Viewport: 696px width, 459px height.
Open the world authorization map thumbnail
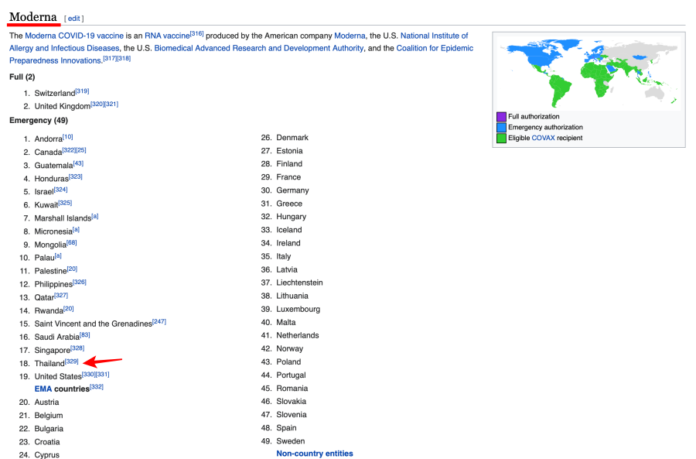tap(589, 73)
